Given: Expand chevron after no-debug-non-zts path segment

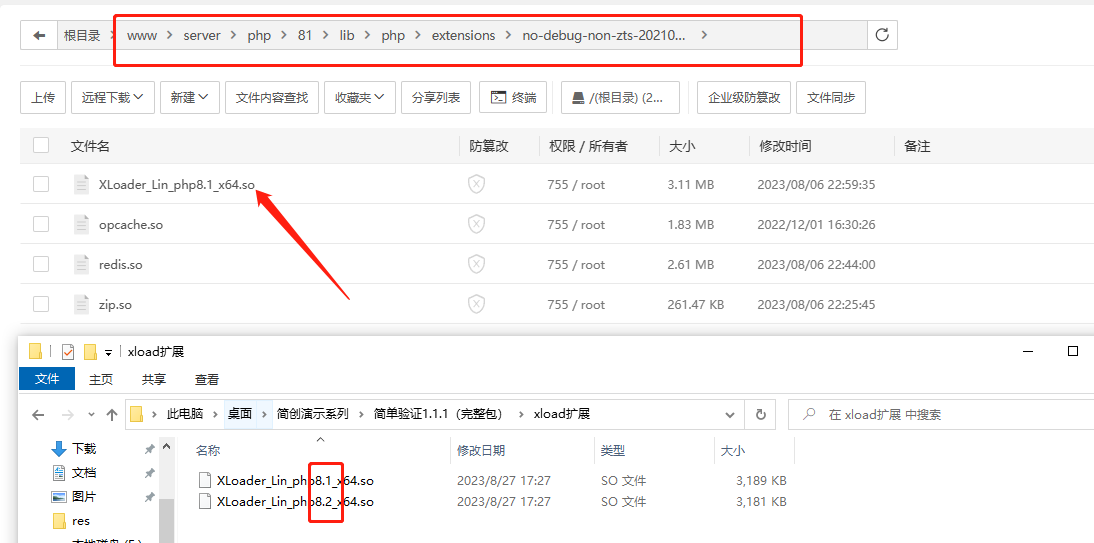Looking at the screenshot, I should click(704, 35).
